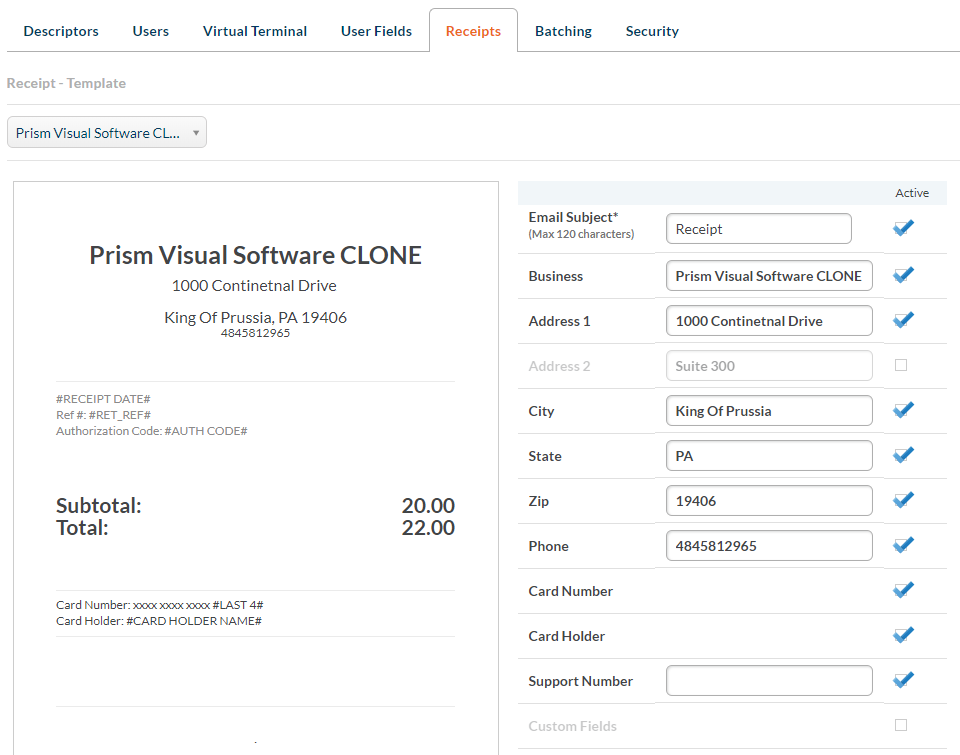Screen dimensions: 960x755
Task: Disable the Phone active checkbox
Action: click(x=902, y=545)
